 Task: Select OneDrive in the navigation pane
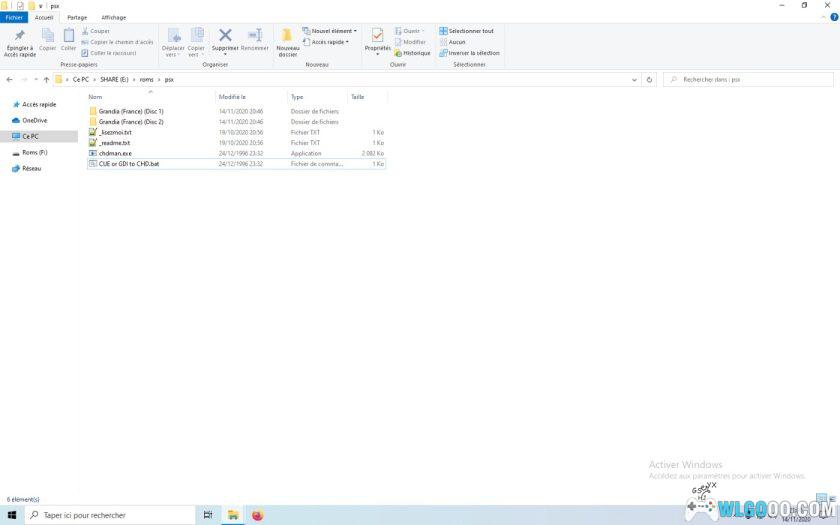[x=34, y=120]
